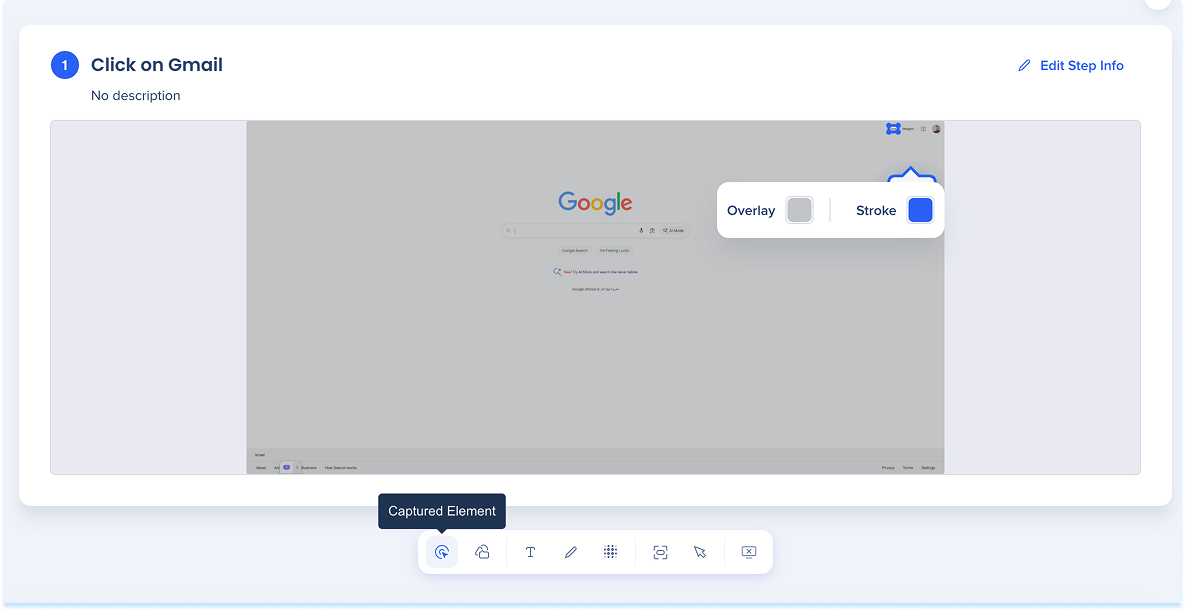Screen dimensions: 1185x611
Task: Click the 'No description' text
Action: pyautogui.click(x=136, y=96)
